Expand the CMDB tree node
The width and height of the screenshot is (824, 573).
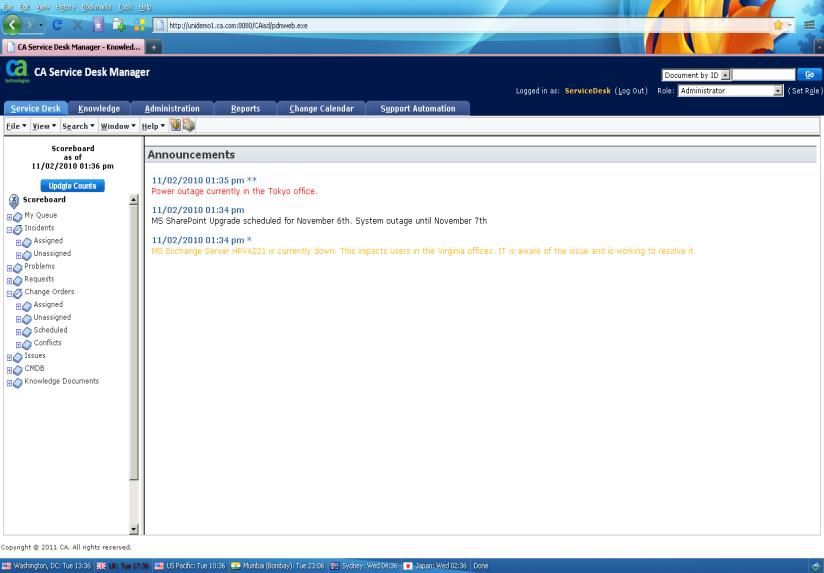pyautogui.click(x=9, y=370)
